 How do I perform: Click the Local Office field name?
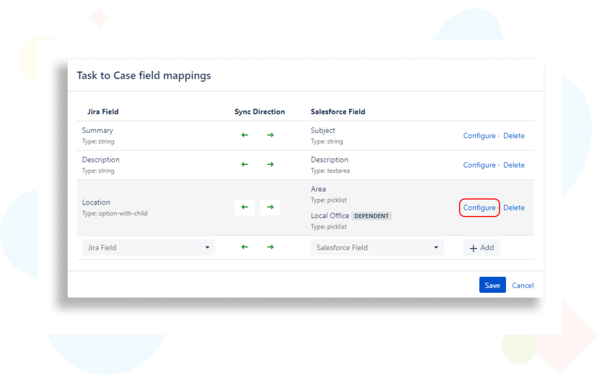(330, 216)
